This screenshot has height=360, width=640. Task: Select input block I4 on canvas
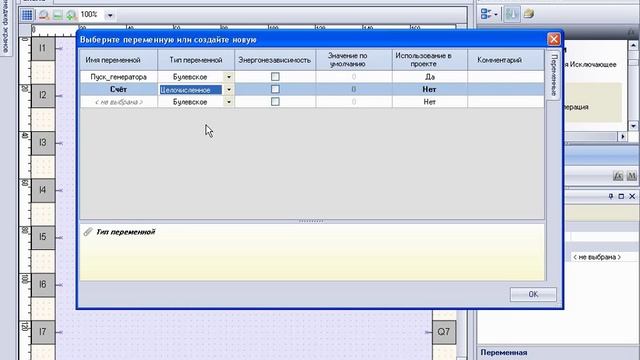[x=43, y=190]
